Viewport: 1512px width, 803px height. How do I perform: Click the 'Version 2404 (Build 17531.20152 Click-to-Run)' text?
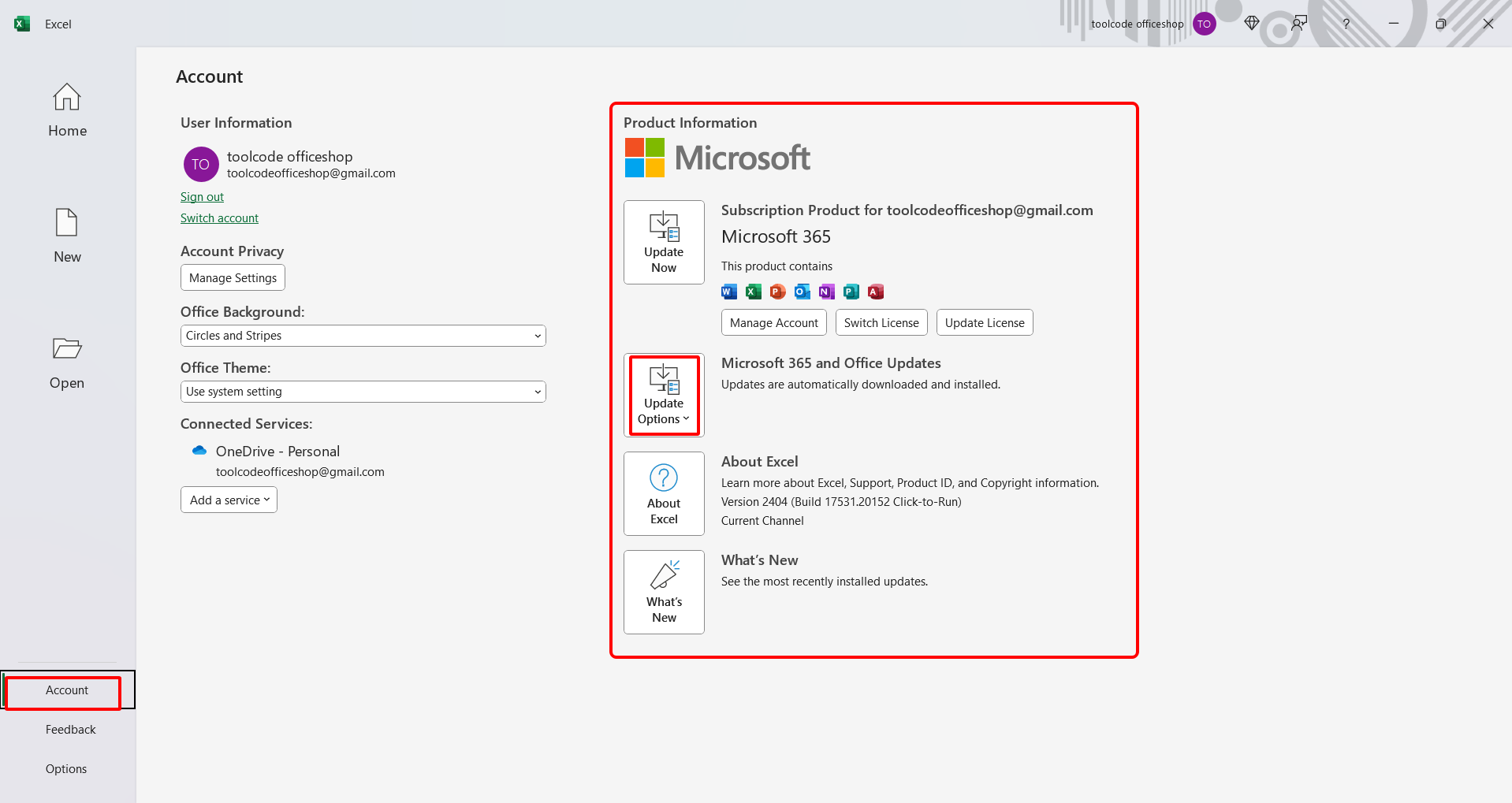841,502
